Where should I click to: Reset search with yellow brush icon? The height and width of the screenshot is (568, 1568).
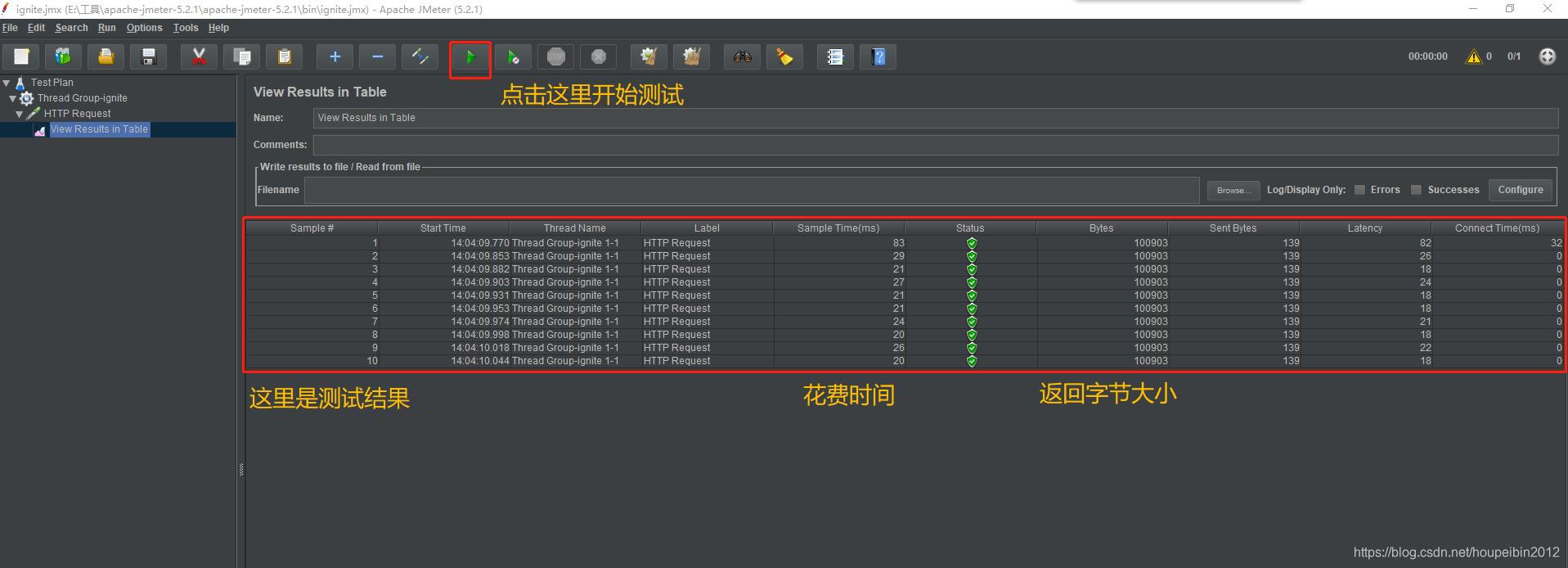coord(785,56)
